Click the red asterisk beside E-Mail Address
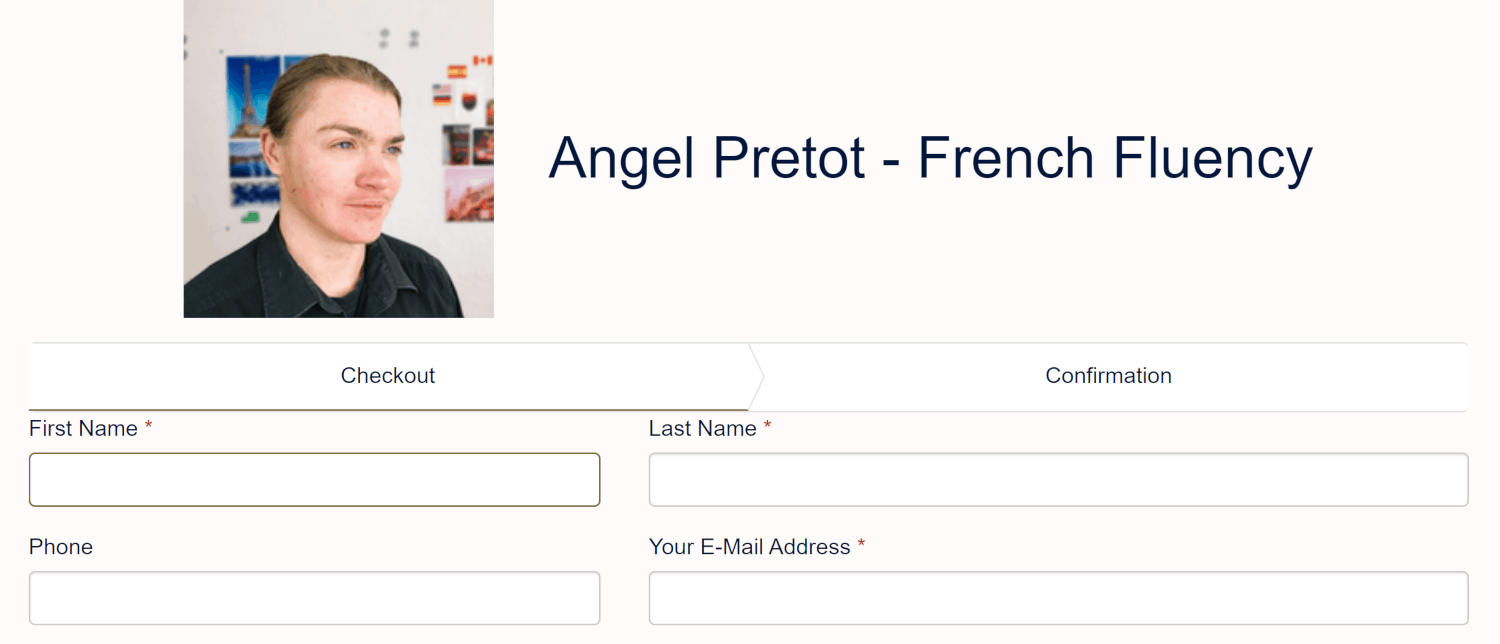The image size is (1500, 644). click(x=861, y=546)
